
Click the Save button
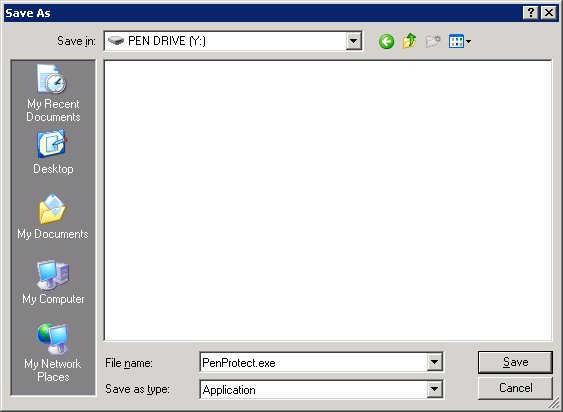[x=515, y=362]
